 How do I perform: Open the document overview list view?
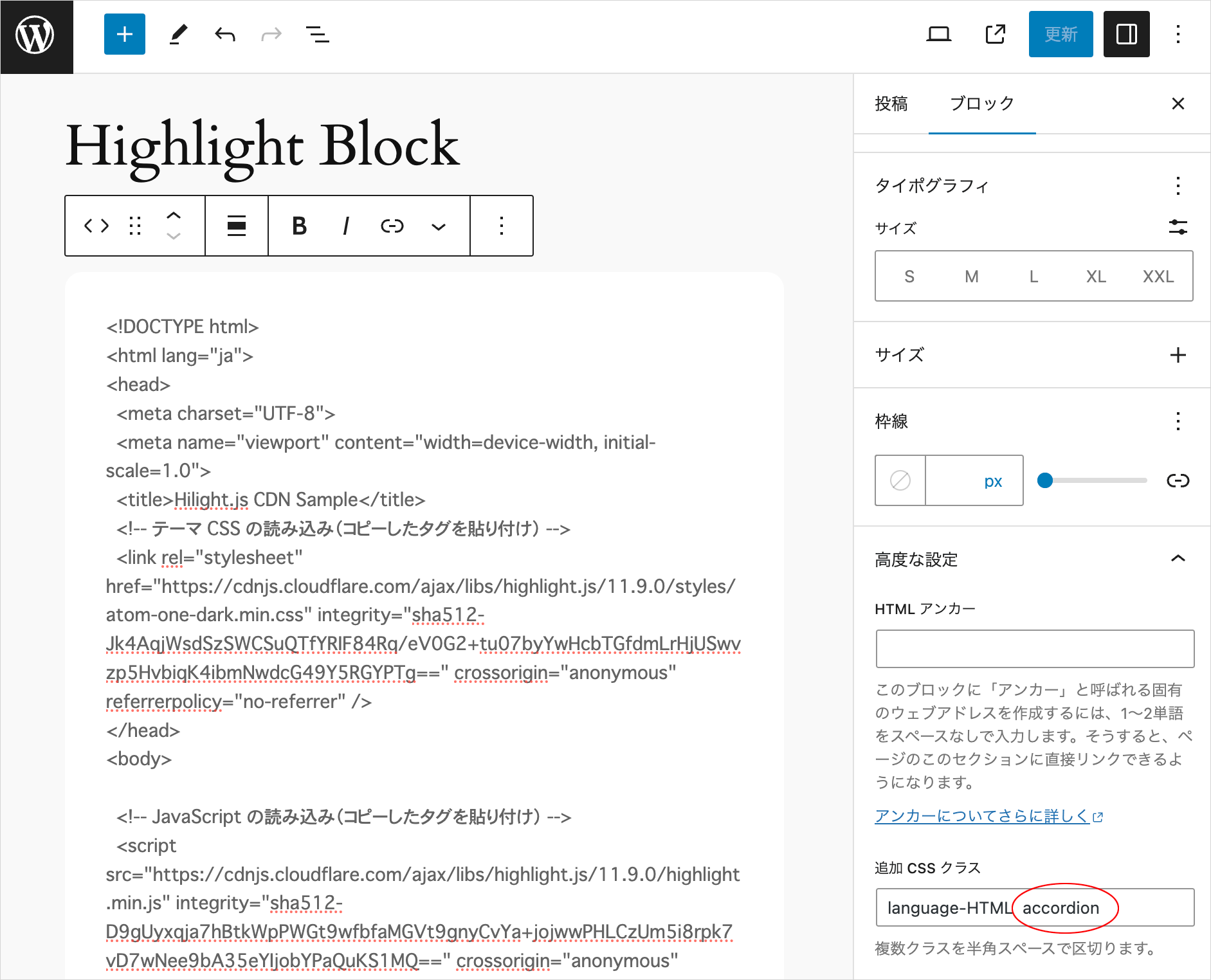pyautogui.click(x=317, y=34)
